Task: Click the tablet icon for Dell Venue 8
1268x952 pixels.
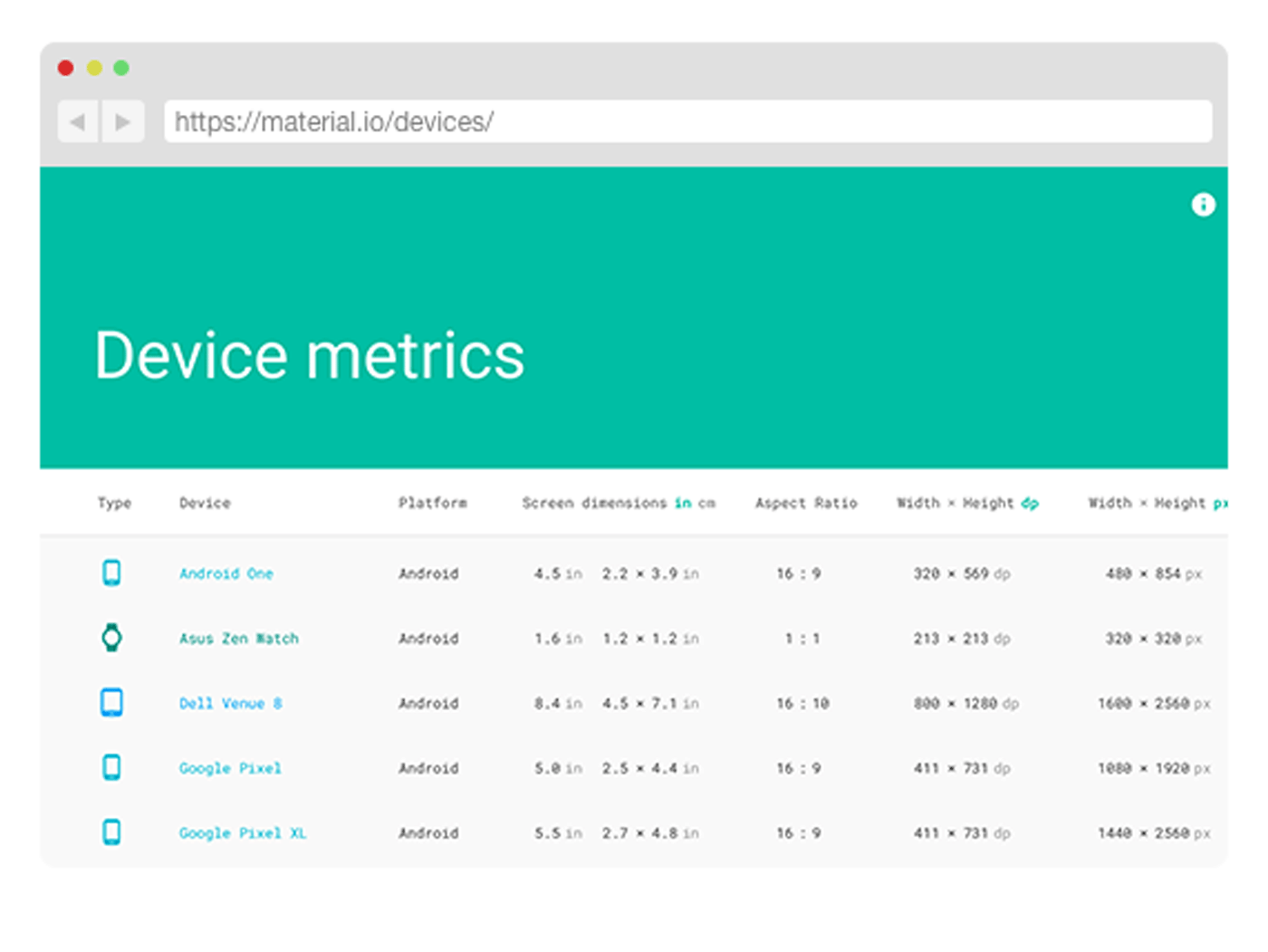Action: (x=111, y=703)
